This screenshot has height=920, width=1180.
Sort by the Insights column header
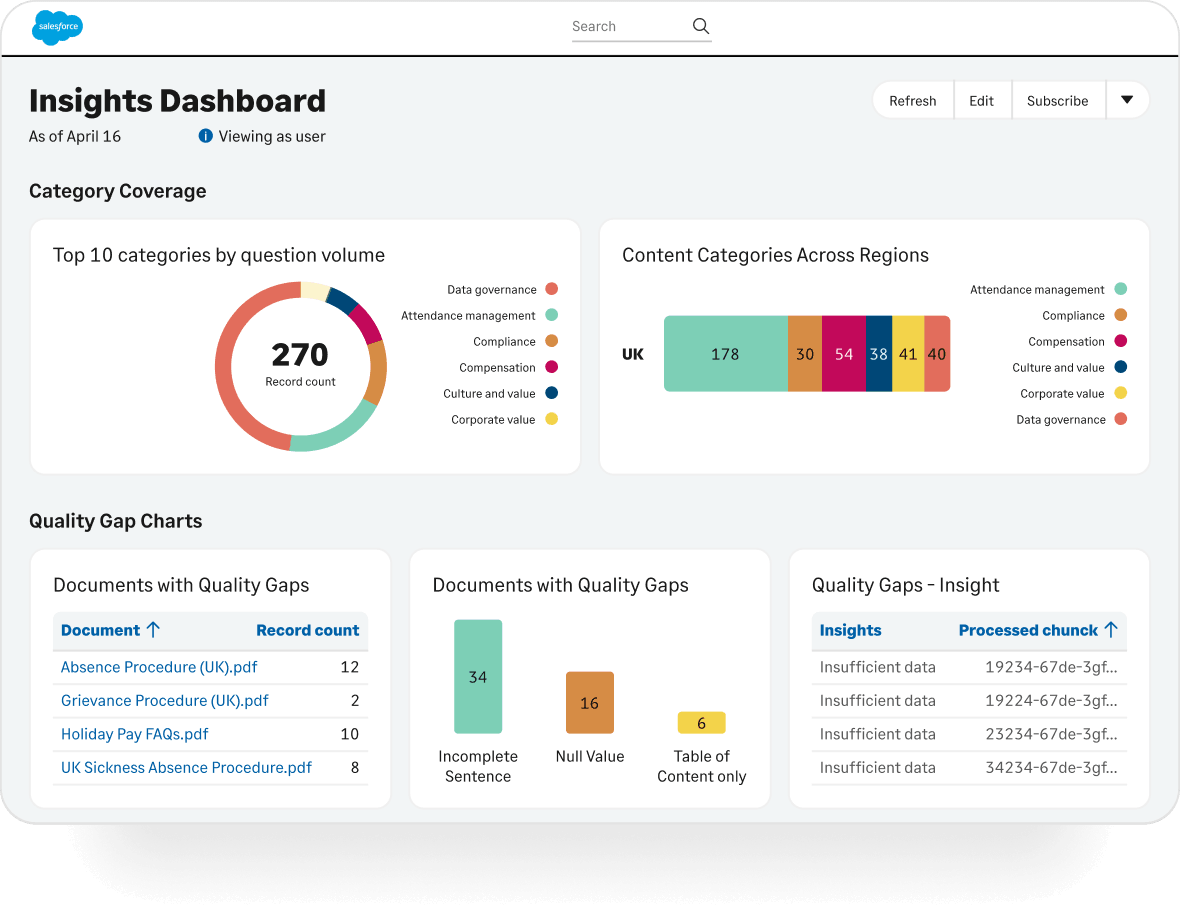(850, 630)
